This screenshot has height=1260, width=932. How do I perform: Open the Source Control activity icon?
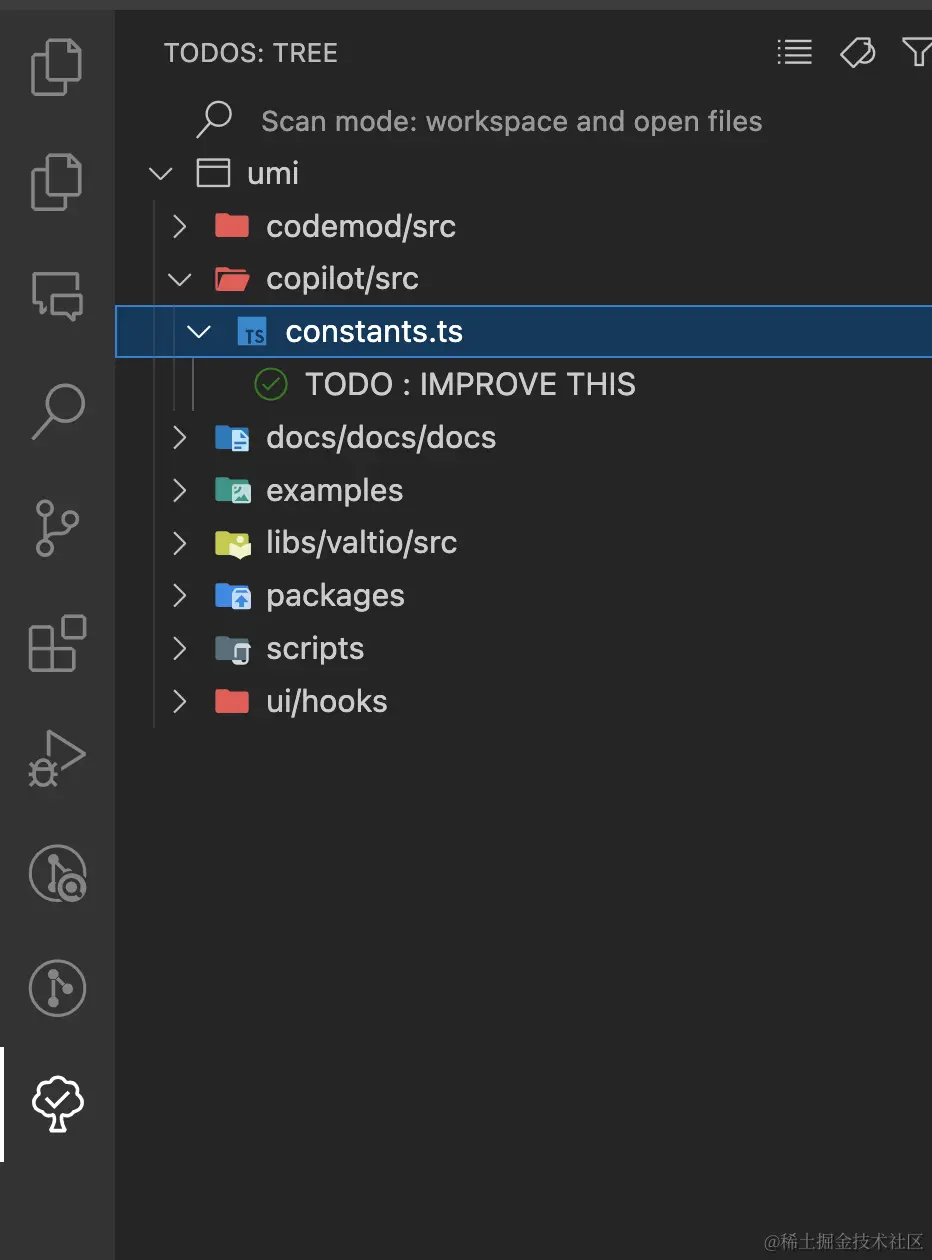57,527
